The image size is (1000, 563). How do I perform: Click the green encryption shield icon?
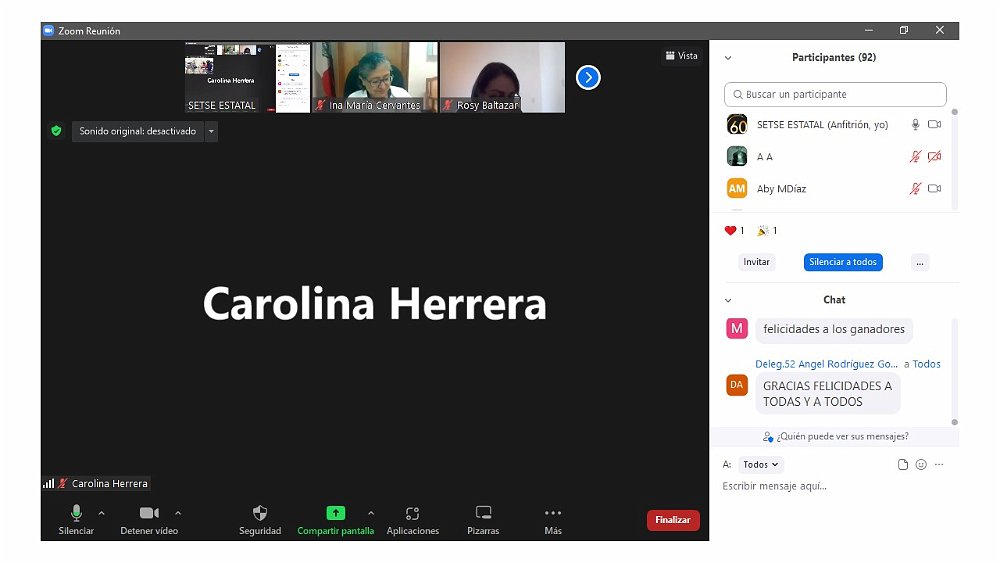pyautogui.click(x=56, y=131)
